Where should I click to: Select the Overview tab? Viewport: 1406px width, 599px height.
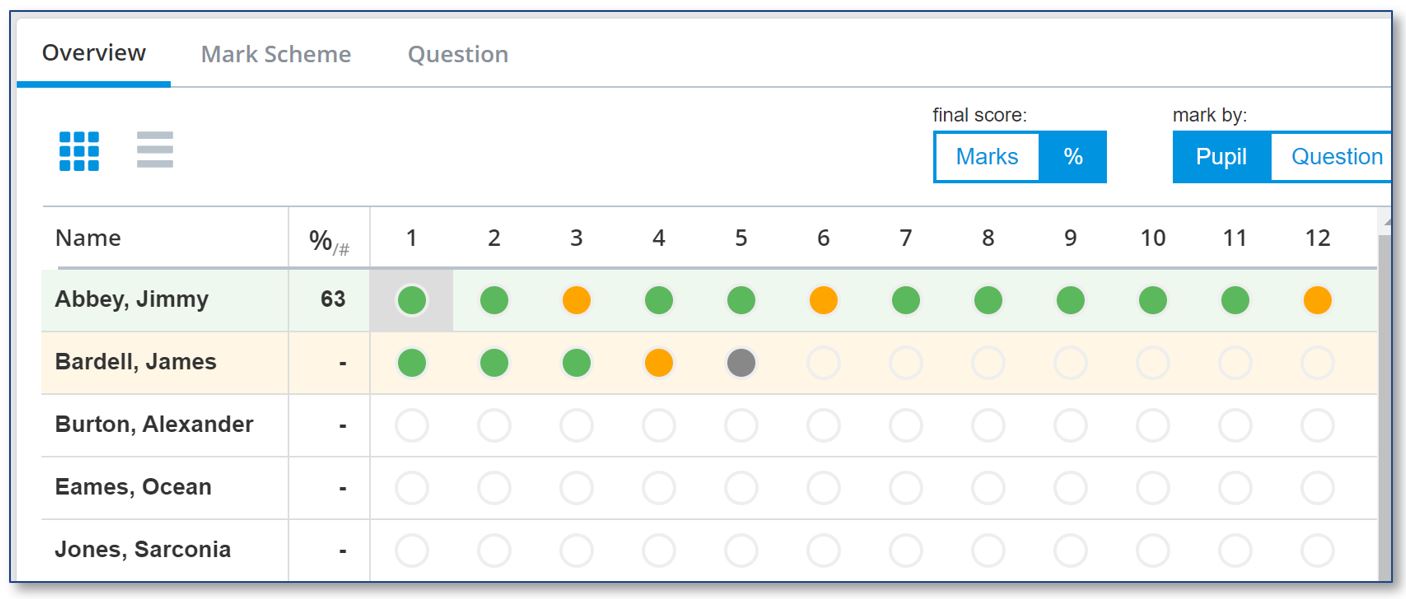coord(94,53)
